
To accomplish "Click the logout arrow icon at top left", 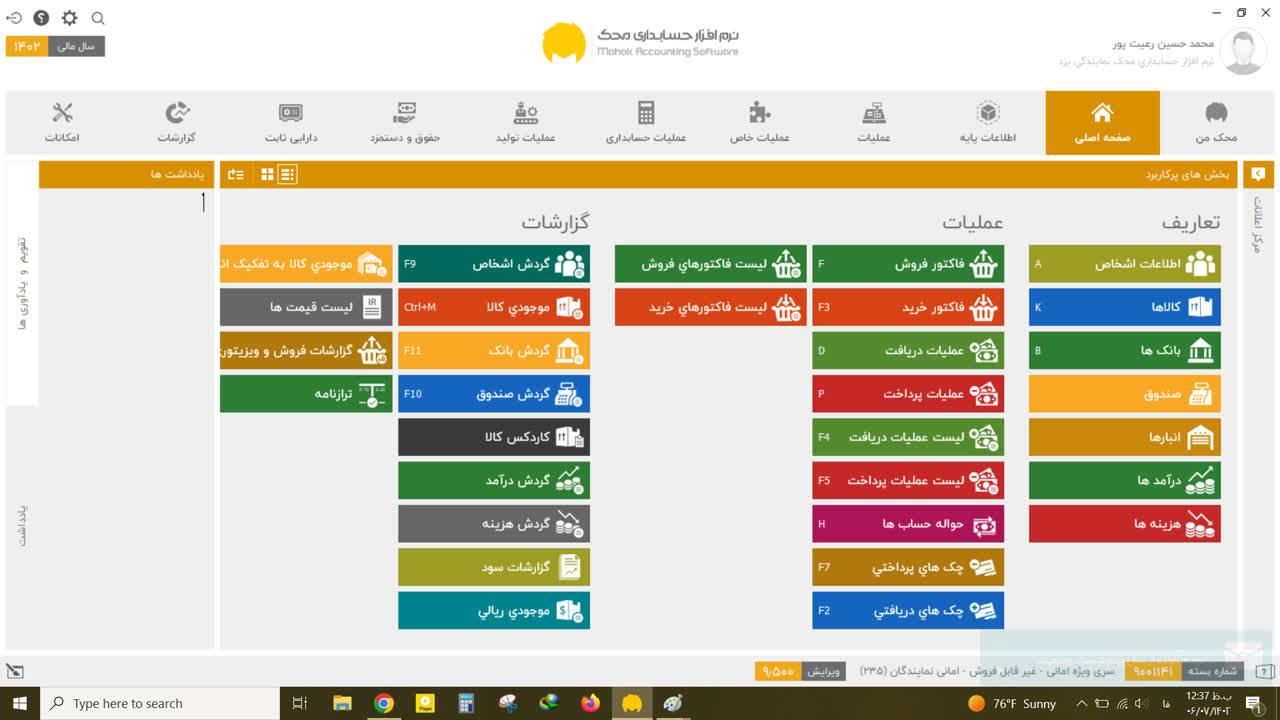I will (14, 18).
